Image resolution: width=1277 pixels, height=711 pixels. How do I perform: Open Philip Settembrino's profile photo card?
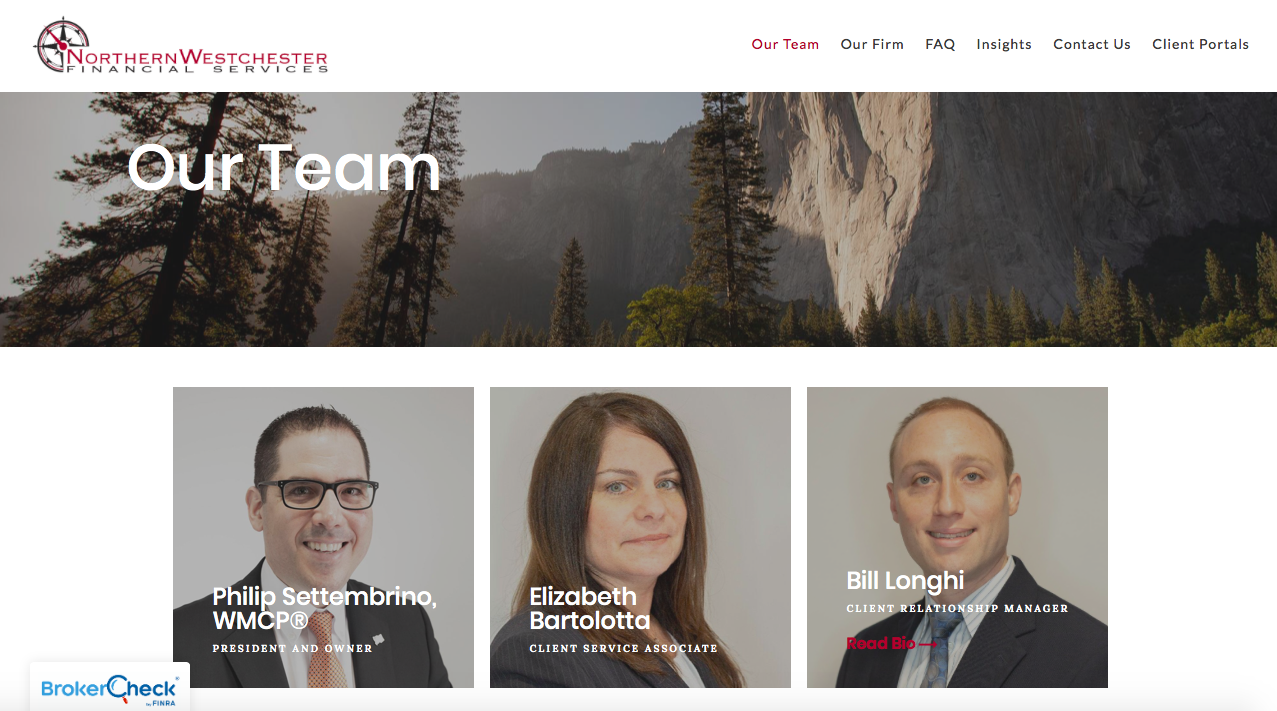click(x=323, y=537)
